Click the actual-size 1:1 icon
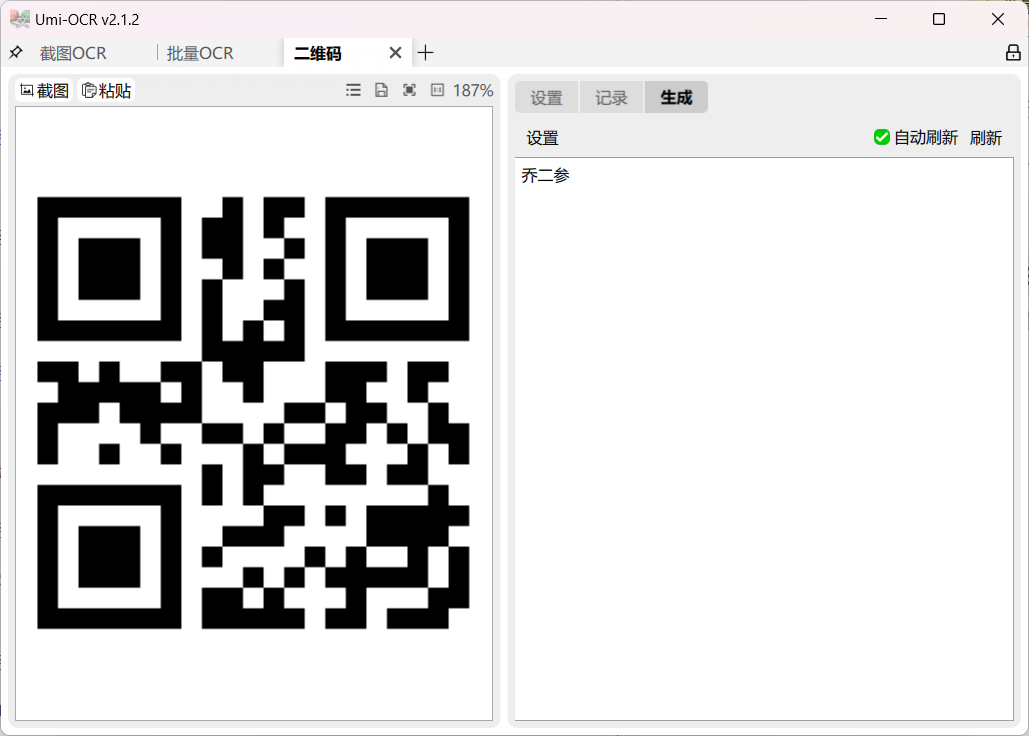 click(437, 90)
